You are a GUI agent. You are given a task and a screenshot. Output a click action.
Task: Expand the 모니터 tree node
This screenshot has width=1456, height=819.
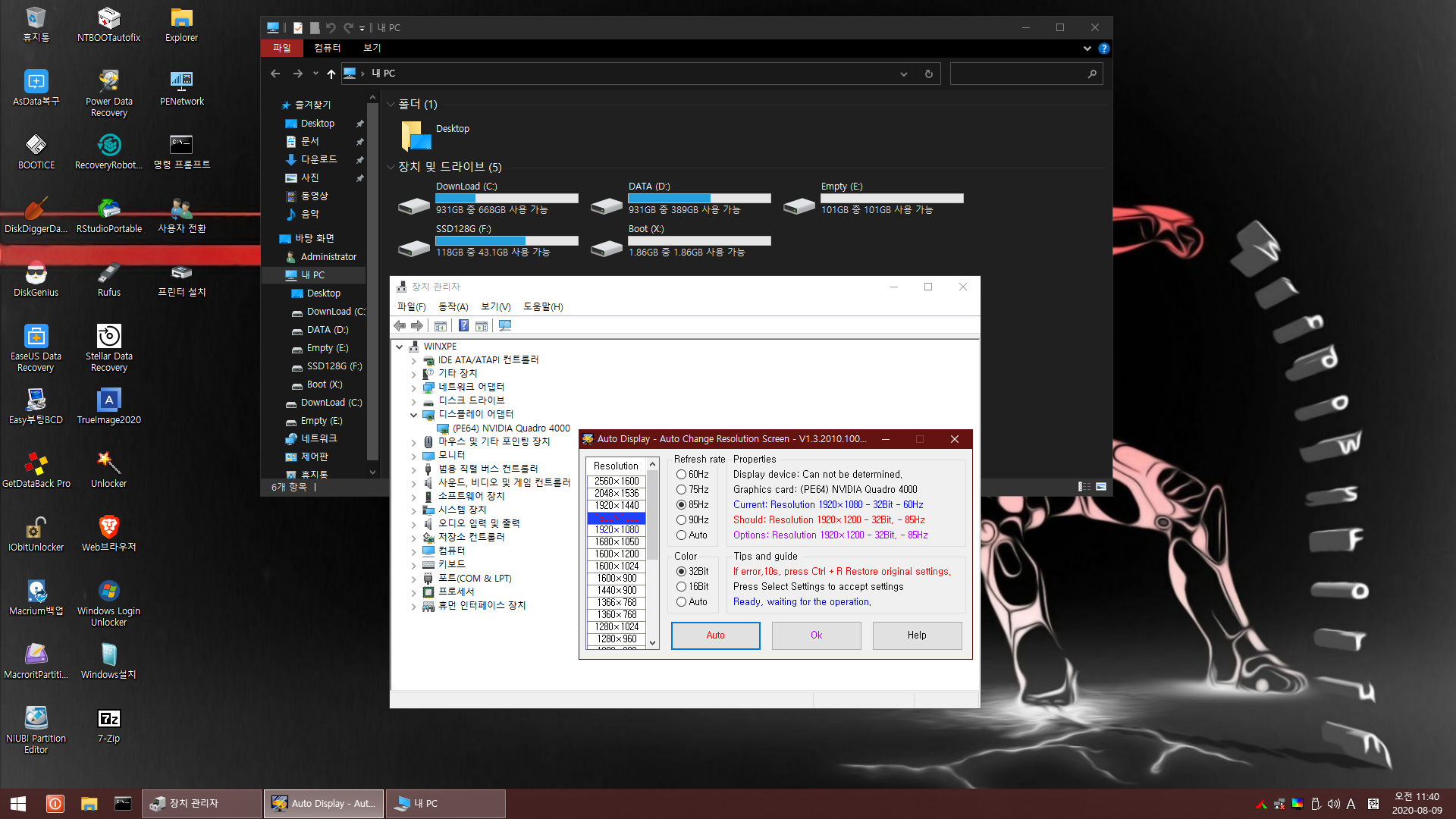pos(413,456)
